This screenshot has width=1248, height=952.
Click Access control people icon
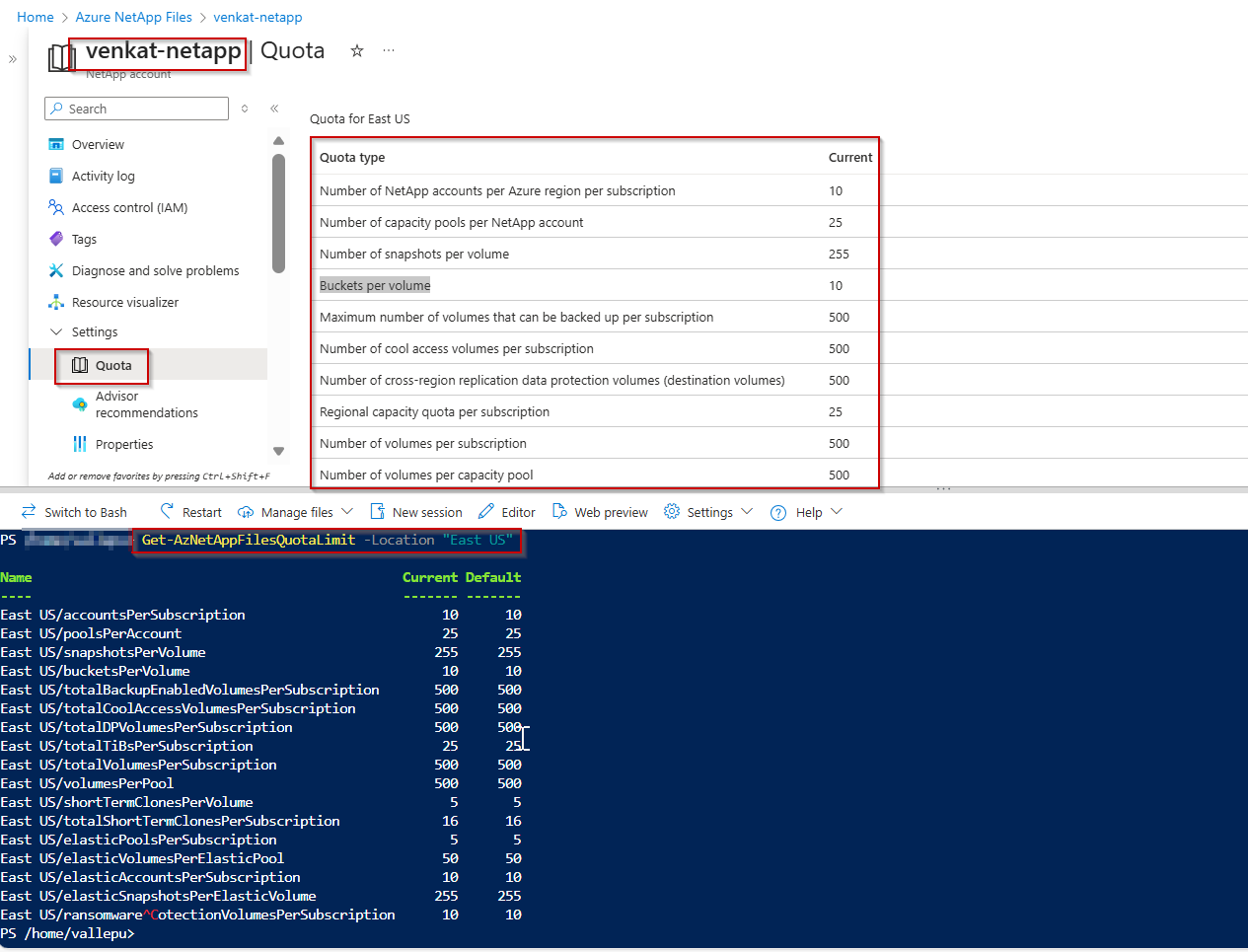point(56,207)
